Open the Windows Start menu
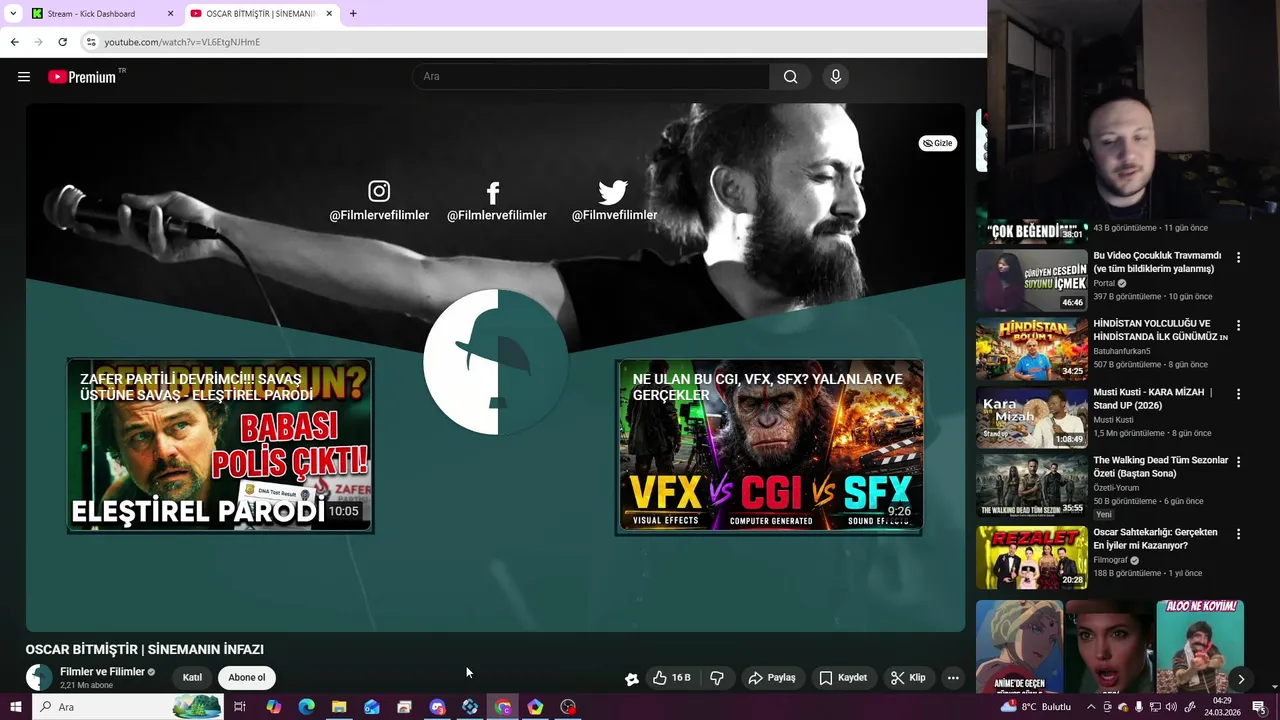The height and width of the screenshot is (720, 1280). point(15,707)
